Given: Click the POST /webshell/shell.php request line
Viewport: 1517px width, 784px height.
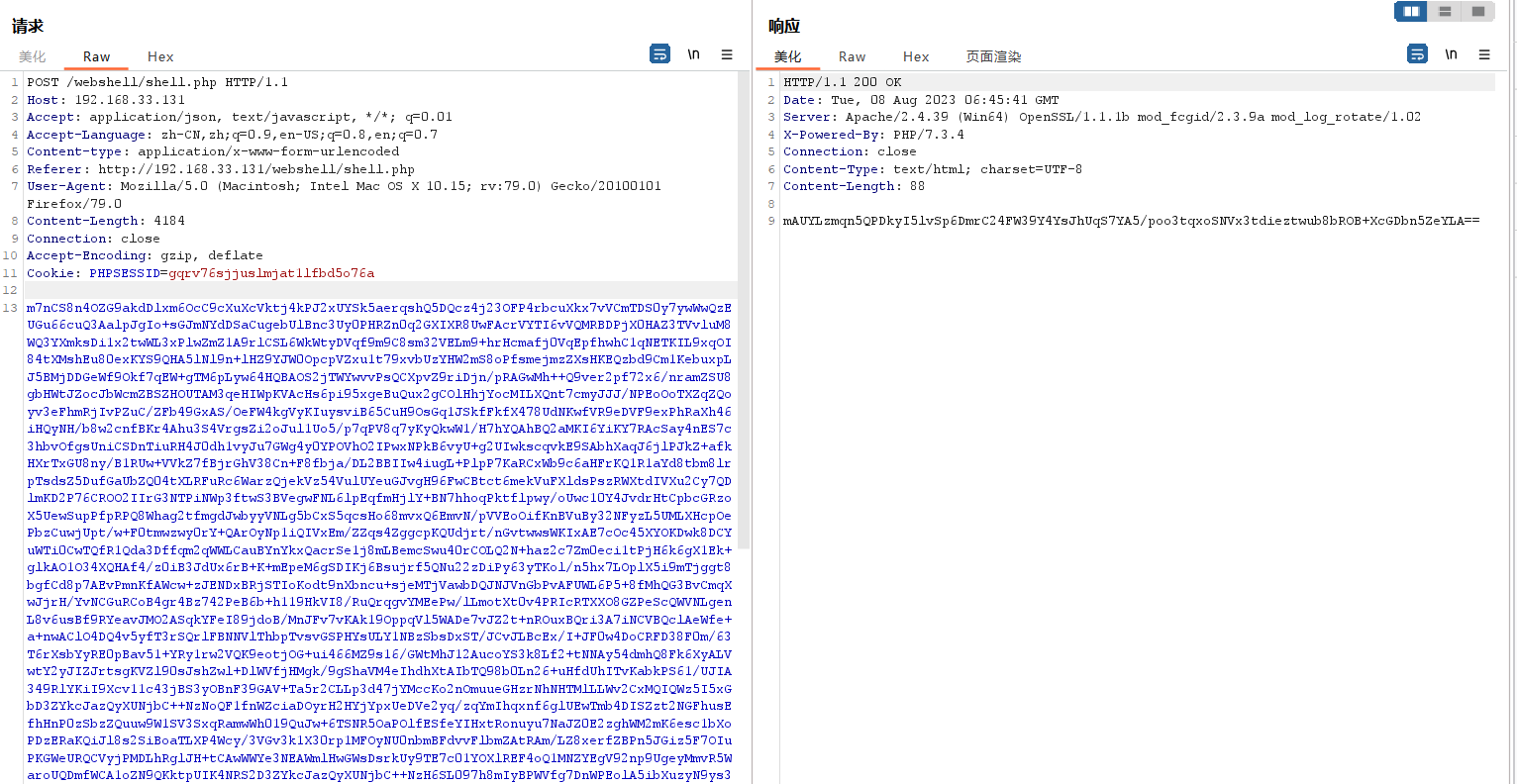Looking at the screenshot, I should 157,82.
